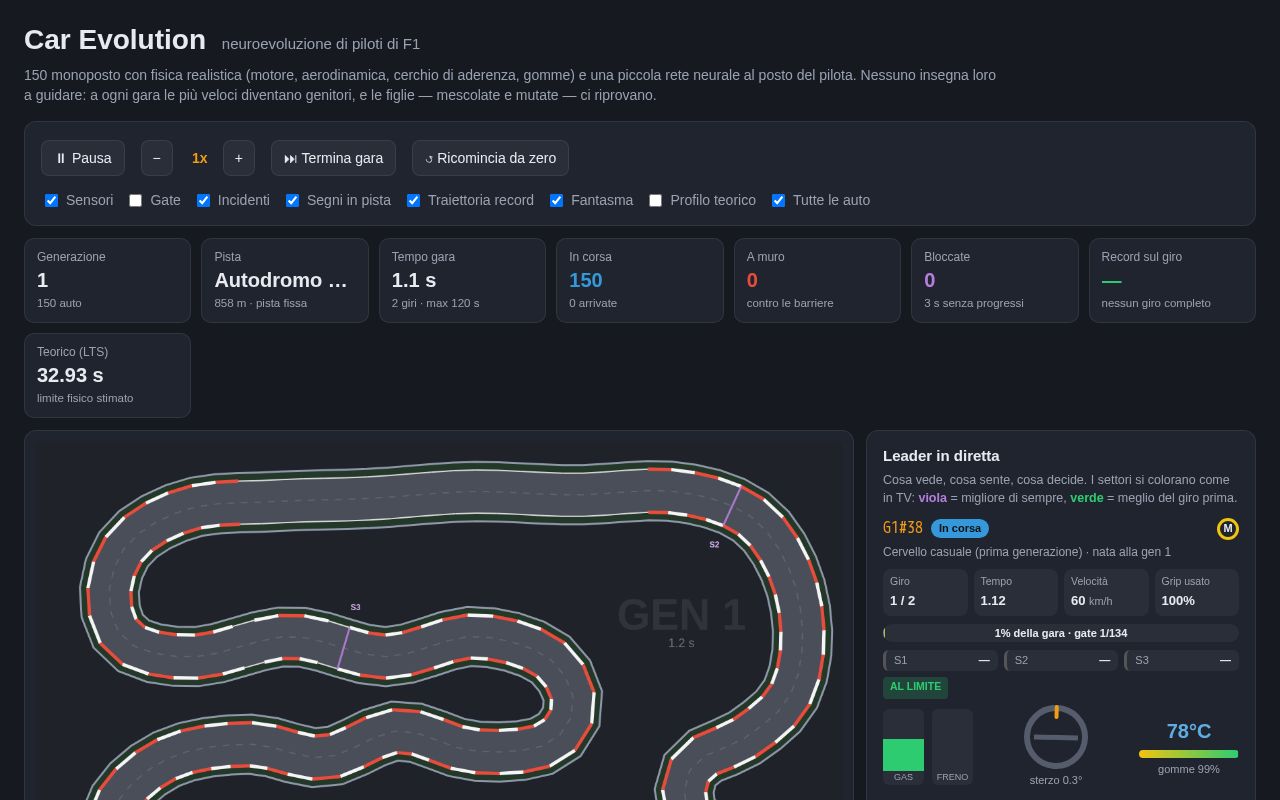Click the S1 sector time box
Image resolution: width=1280 pixels, height=800 pixels.
tap(940, 660)
